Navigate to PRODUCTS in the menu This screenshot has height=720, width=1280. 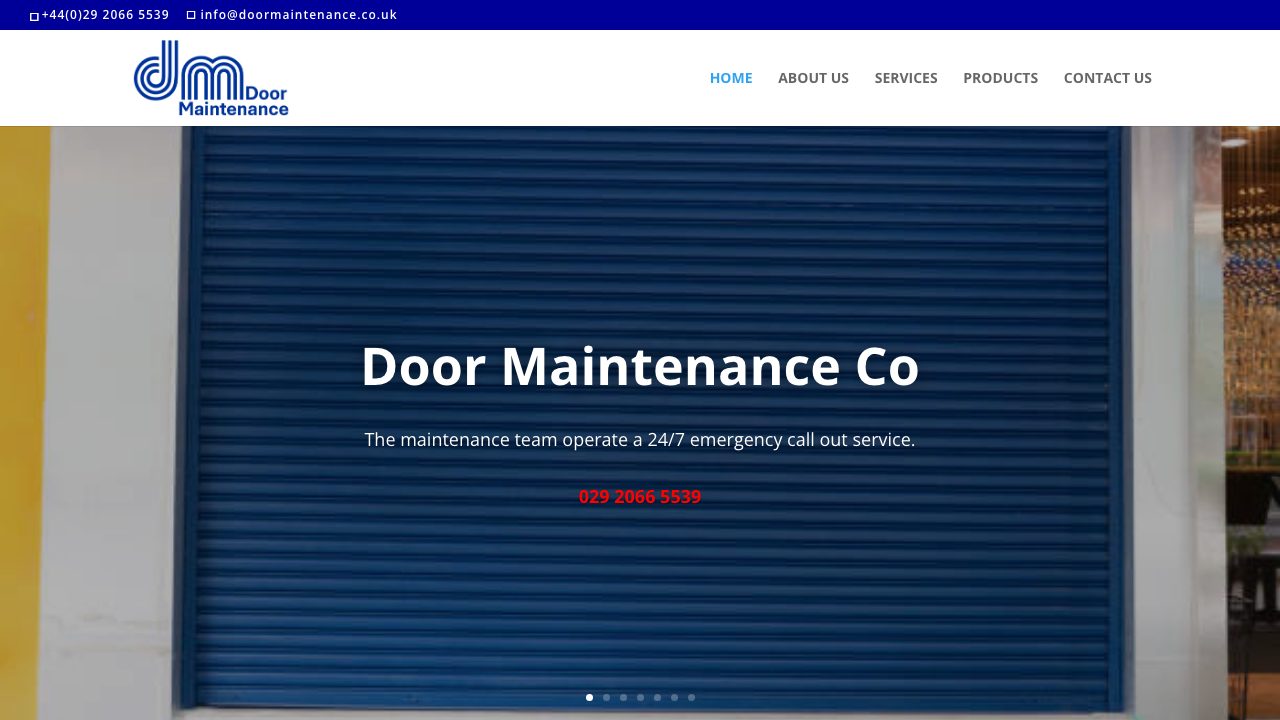[x=1000, y=78]
